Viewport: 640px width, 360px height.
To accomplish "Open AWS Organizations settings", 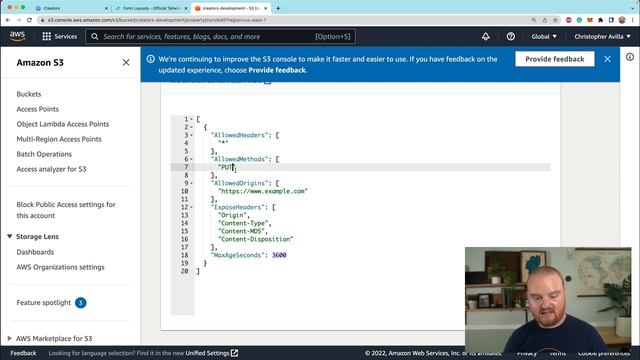I will coord(60,267).
